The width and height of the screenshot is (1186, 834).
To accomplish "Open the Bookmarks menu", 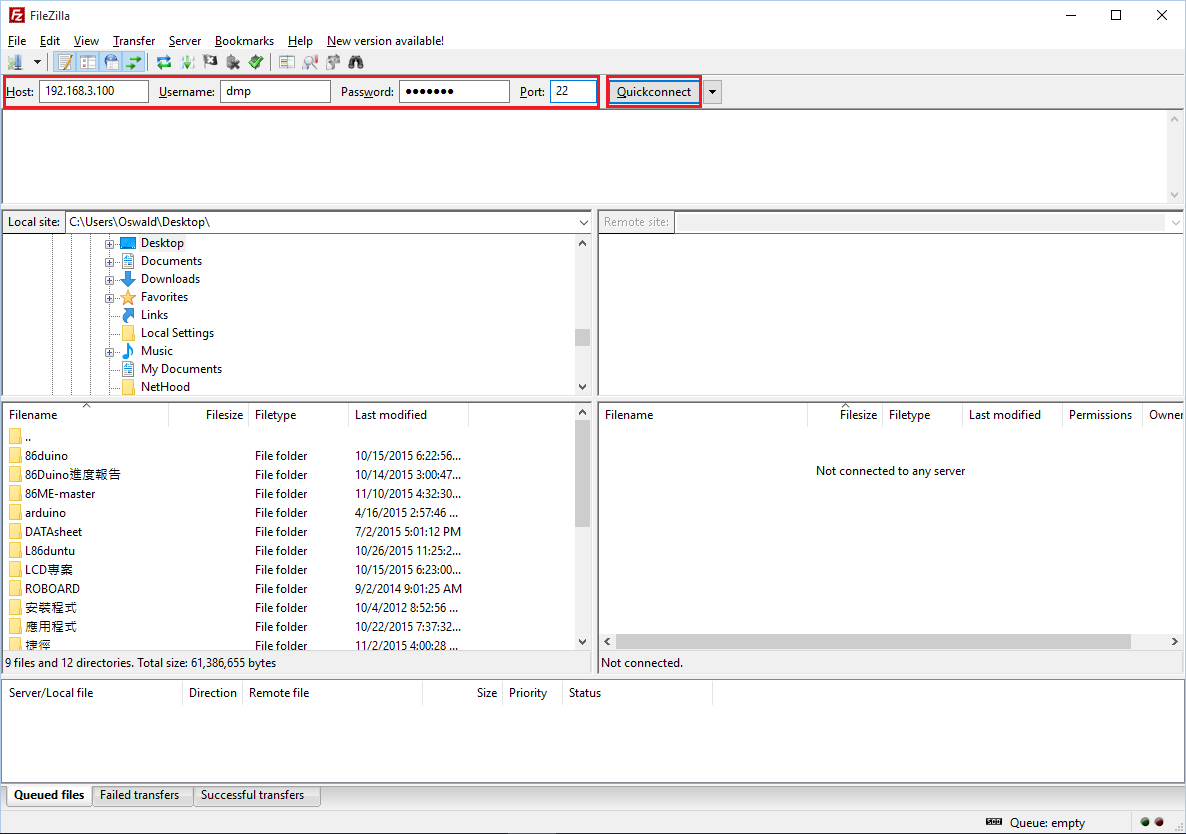I will click(x=244, y=41).
